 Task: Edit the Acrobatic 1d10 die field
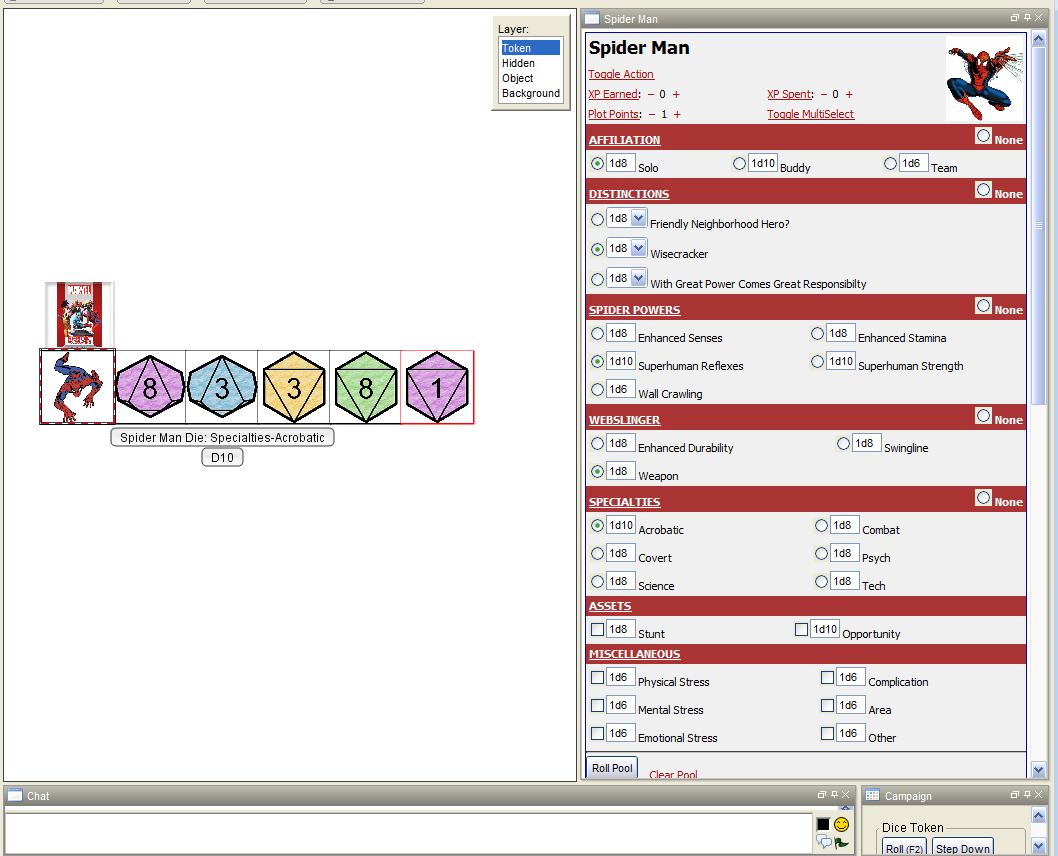pyautogui.click(x=621, y=525)
